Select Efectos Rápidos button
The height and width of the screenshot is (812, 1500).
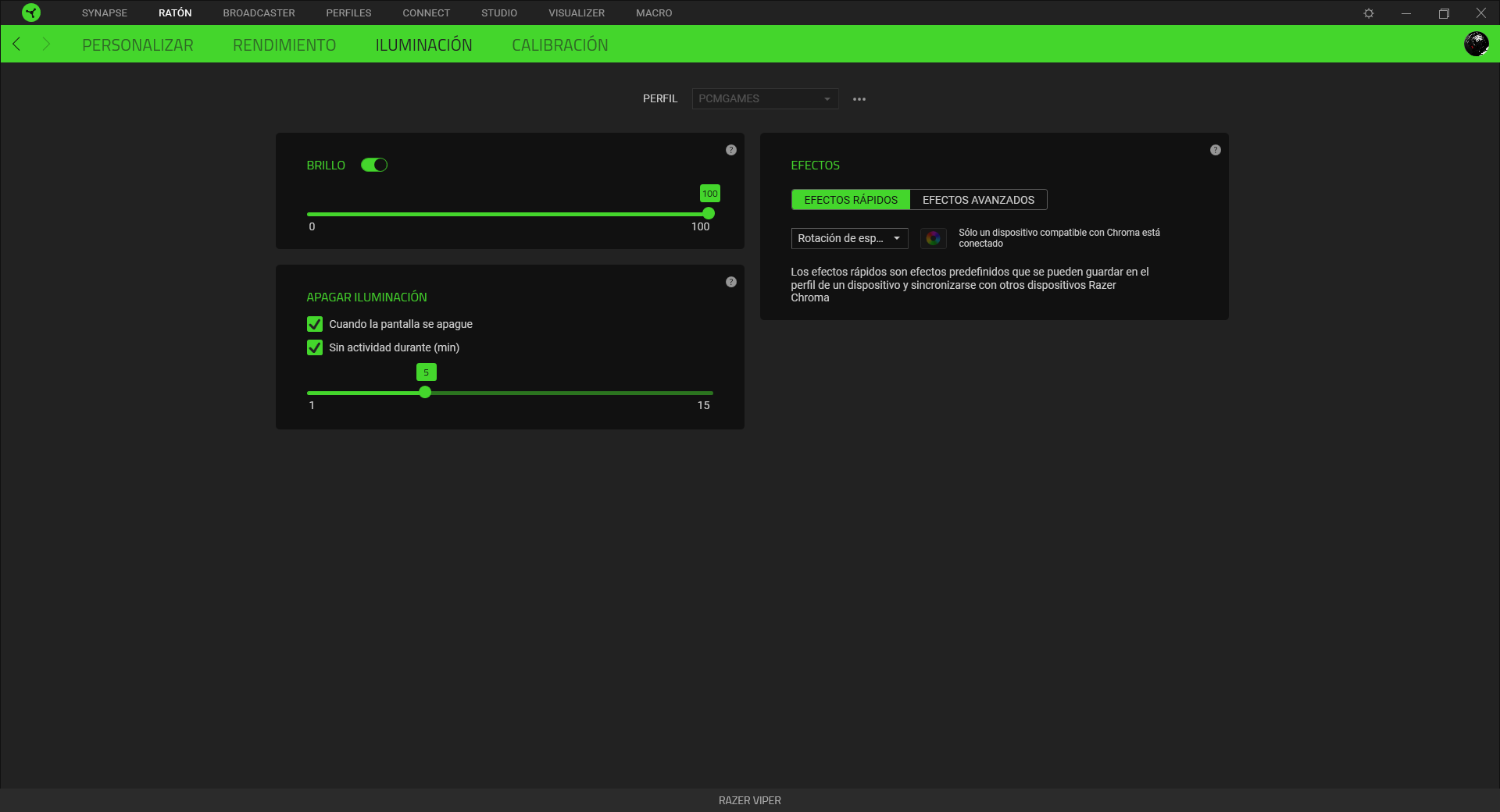(x=851, y=200)
